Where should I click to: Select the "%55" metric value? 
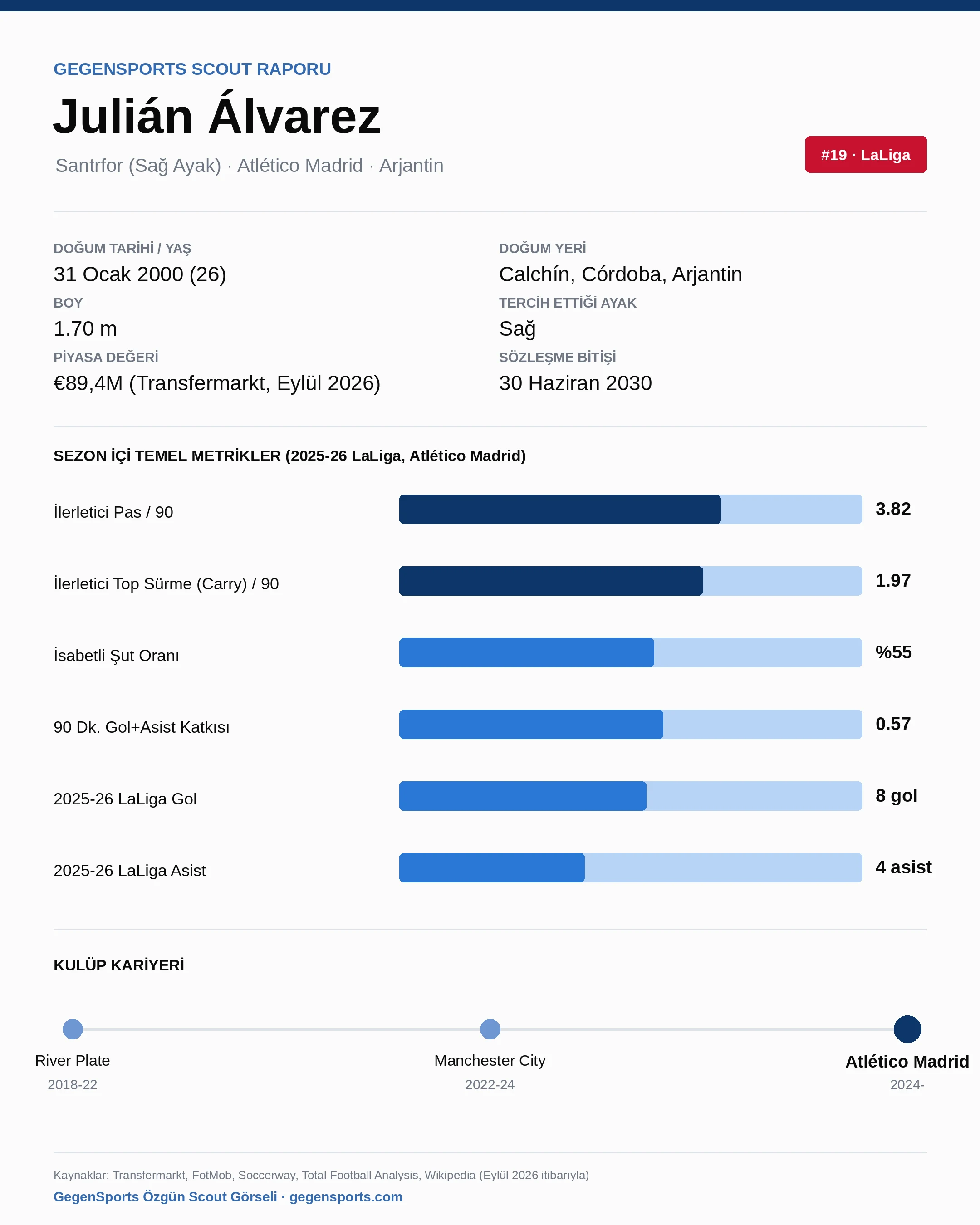point(893,652)
